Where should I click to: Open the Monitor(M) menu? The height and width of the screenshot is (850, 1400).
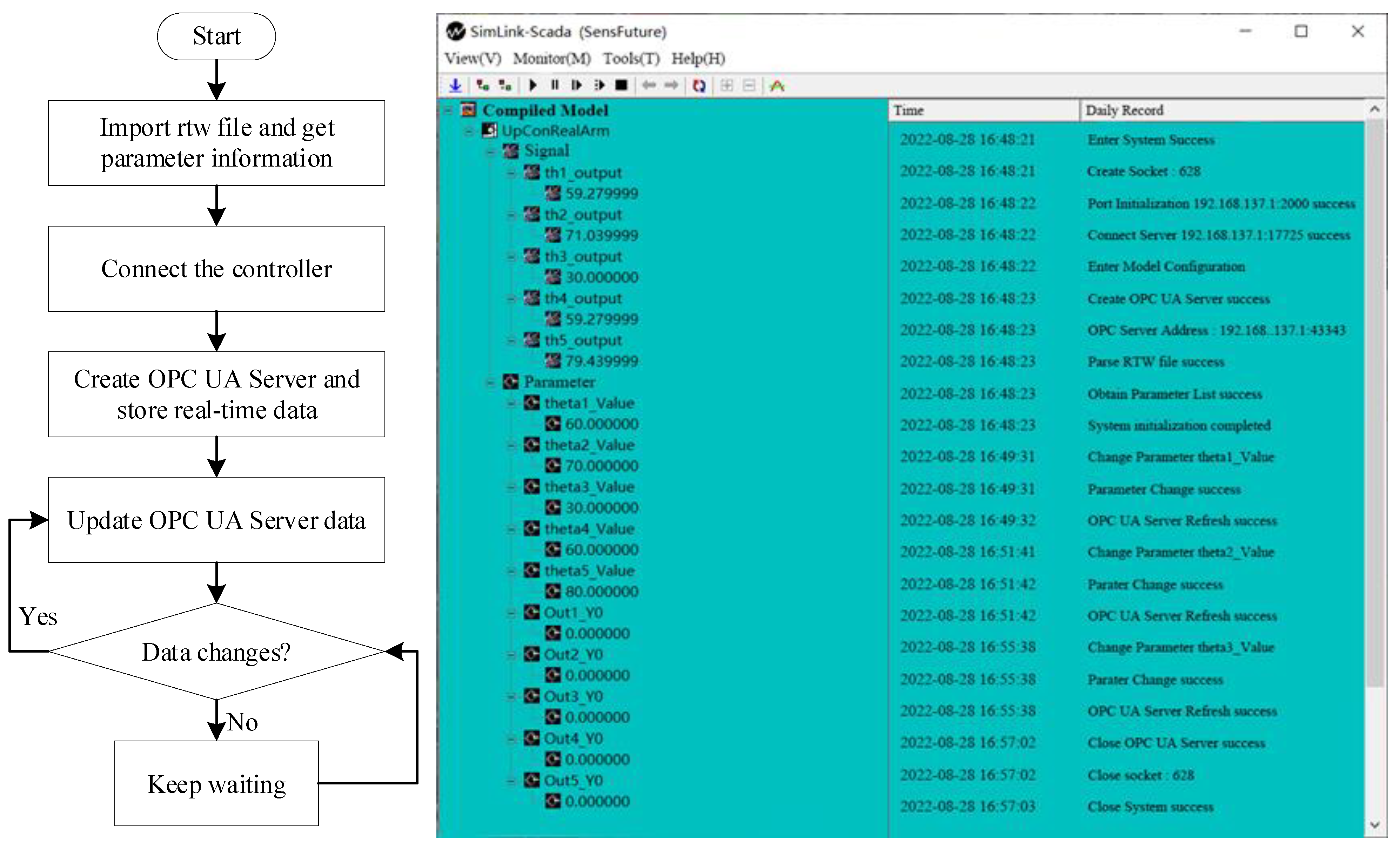(x=551, y=59)
